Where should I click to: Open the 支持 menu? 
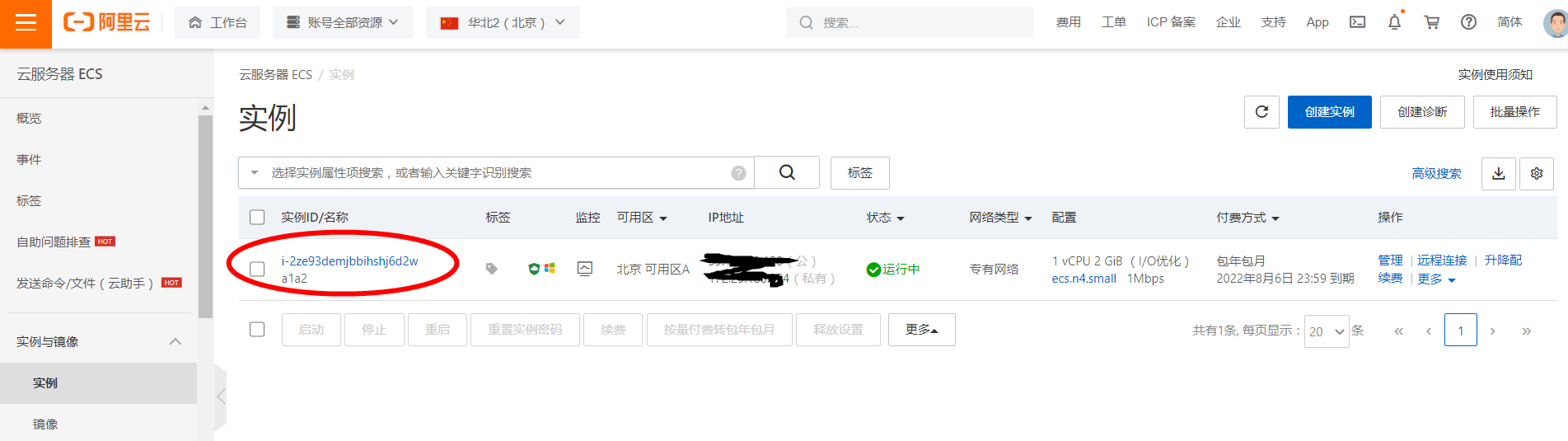click(x=1273, y=22)
